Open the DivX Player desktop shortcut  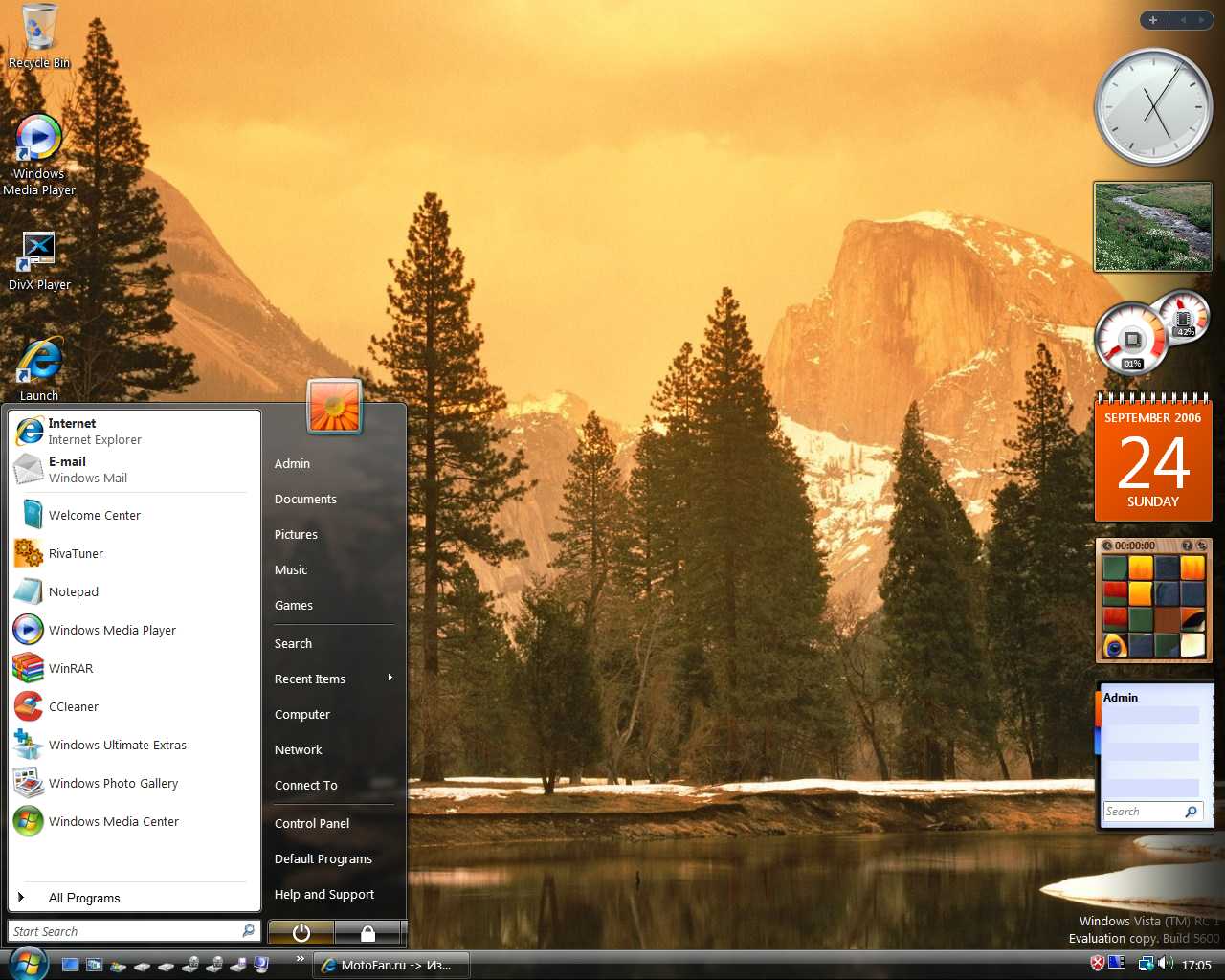tap(39, 260)
